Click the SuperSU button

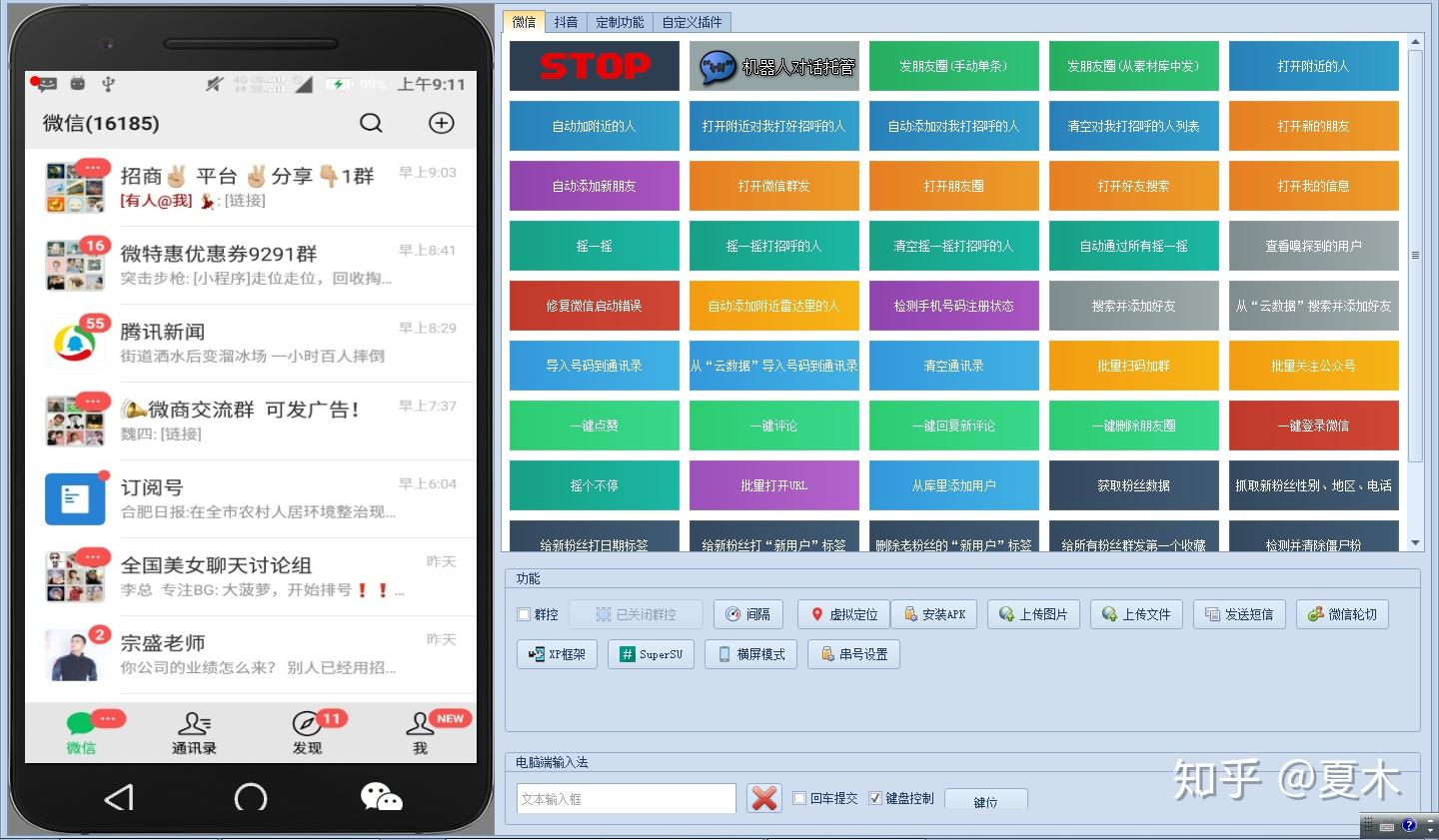click(x=651, y=654)
